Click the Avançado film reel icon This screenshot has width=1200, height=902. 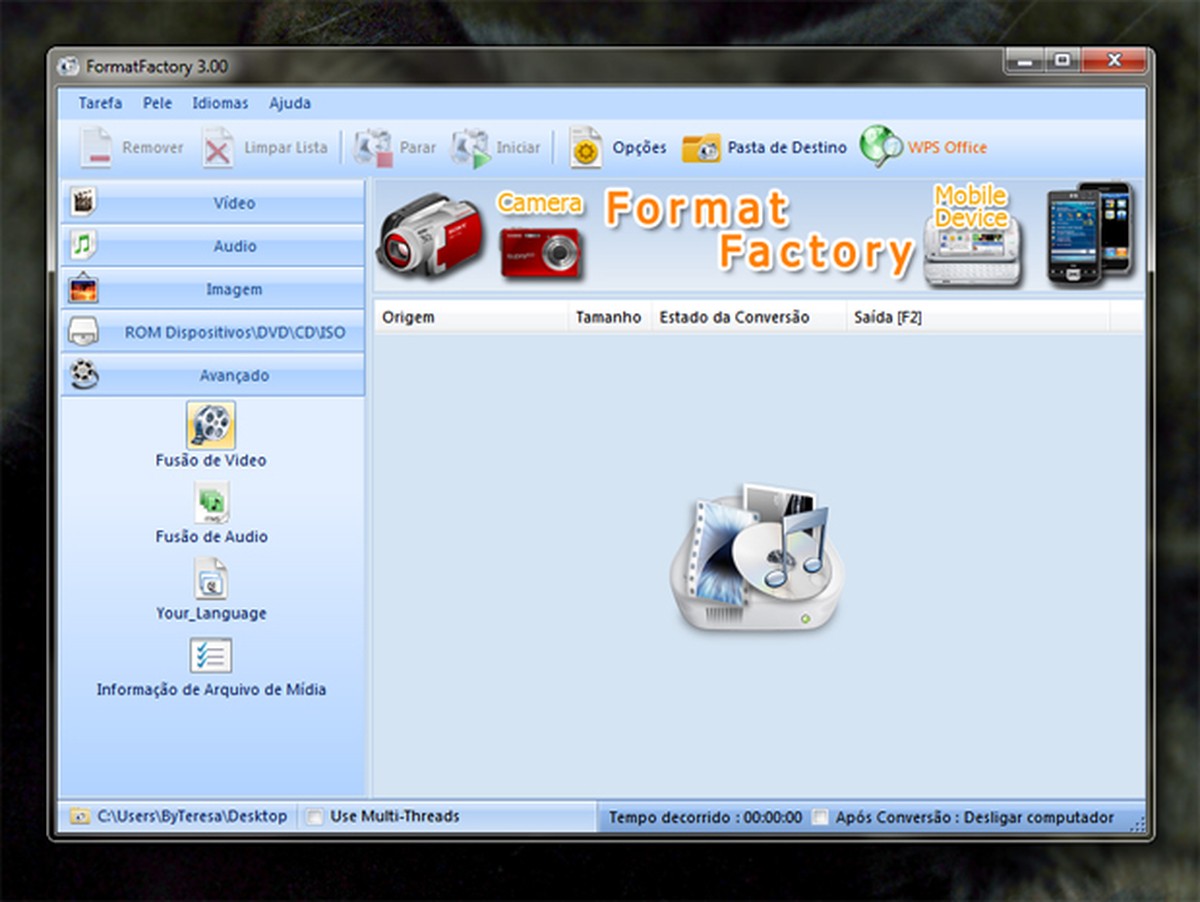point(85,376)
